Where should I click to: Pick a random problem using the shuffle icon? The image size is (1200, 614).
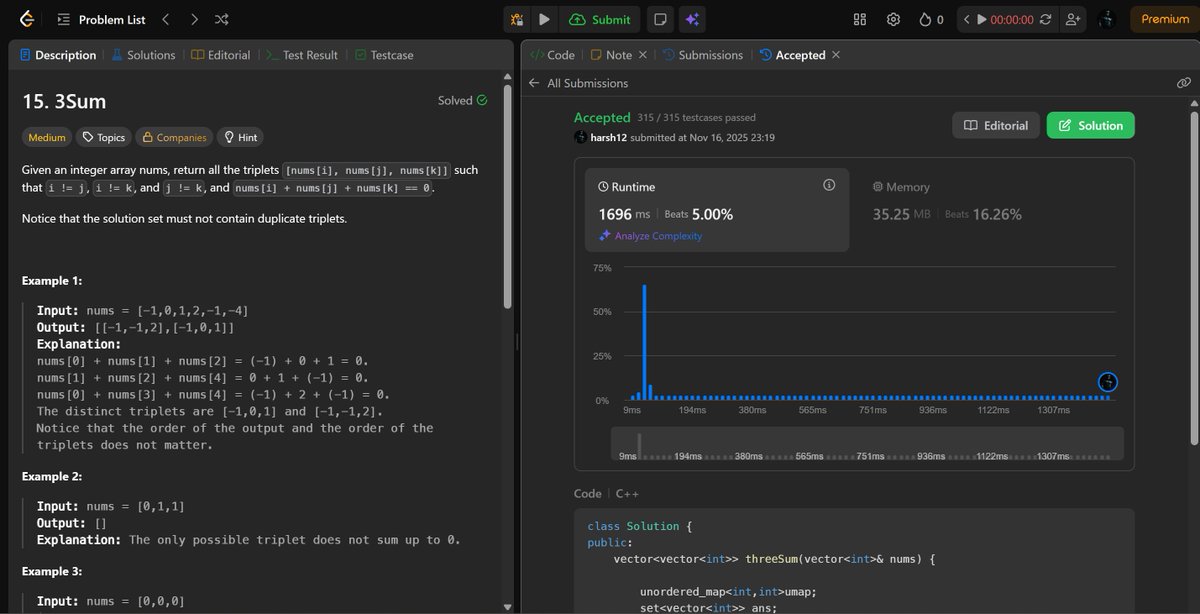[221, 18]
